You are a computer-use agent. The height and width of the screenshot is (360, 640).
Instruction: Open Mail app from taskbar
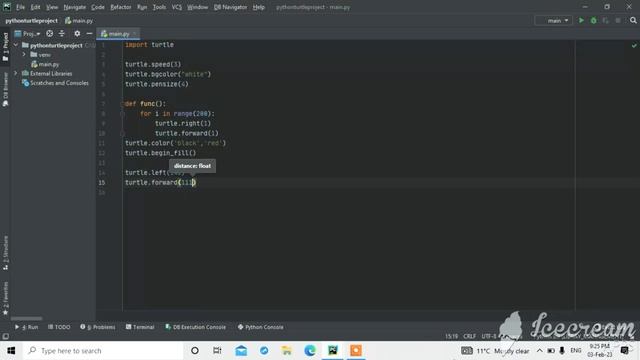tap(241, 351)
